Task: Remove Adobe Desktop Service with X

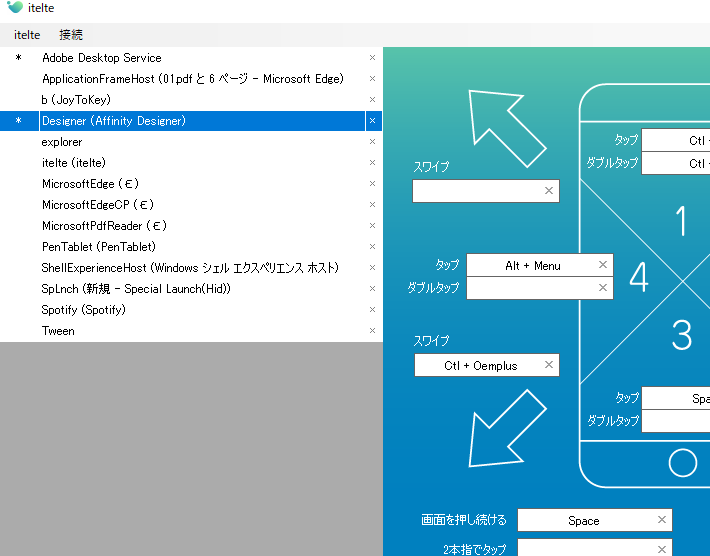Action: [x=372, y=58]
